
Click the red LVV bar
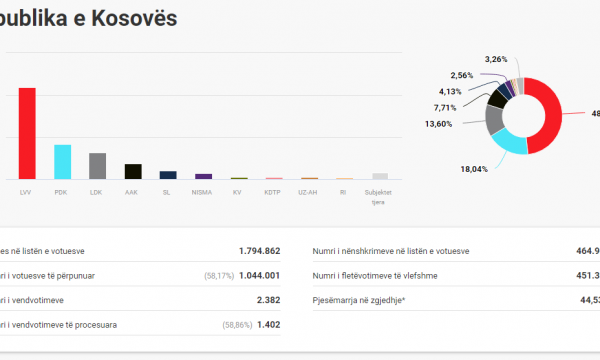pos(27,134)
